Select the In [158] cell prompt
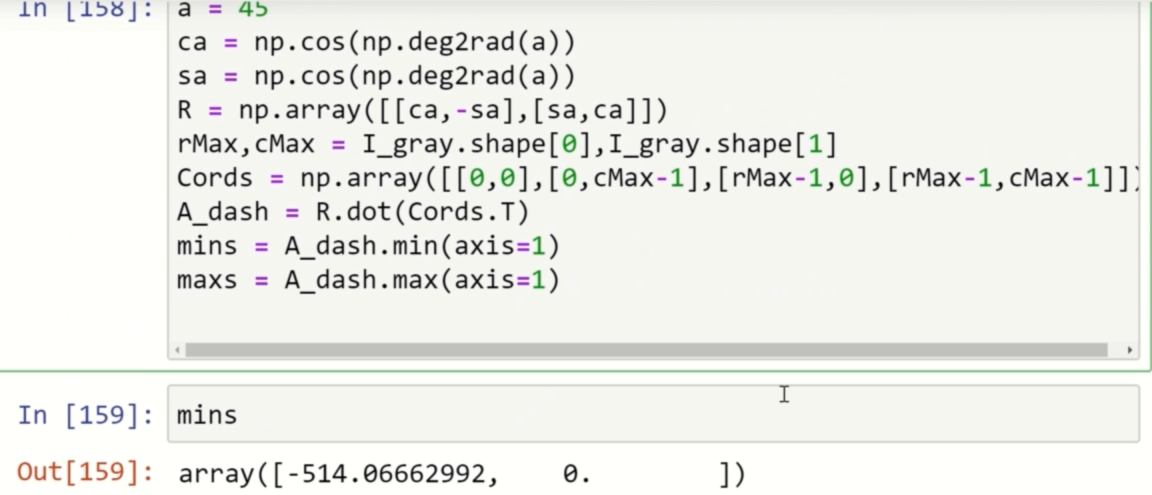 pyautogui.click(x=85, y=10)
